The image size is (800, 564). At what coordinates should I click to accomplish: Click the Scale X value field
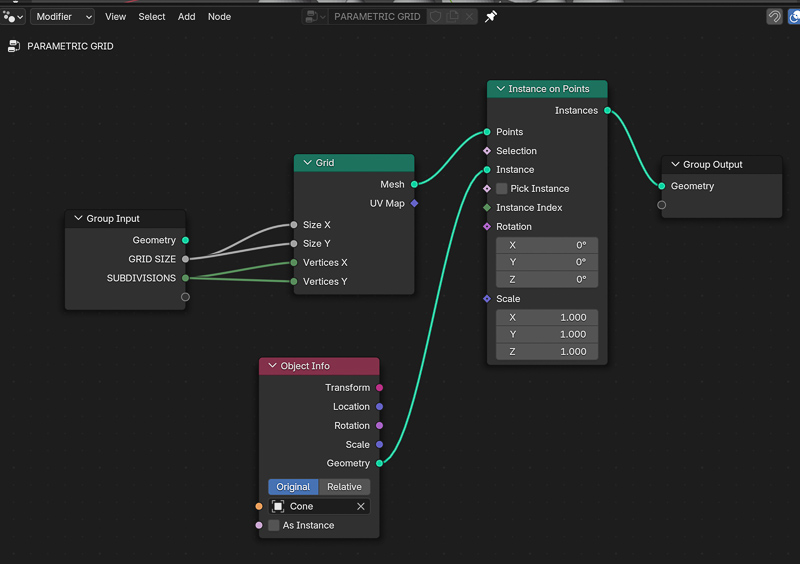[x=547, y=317]
